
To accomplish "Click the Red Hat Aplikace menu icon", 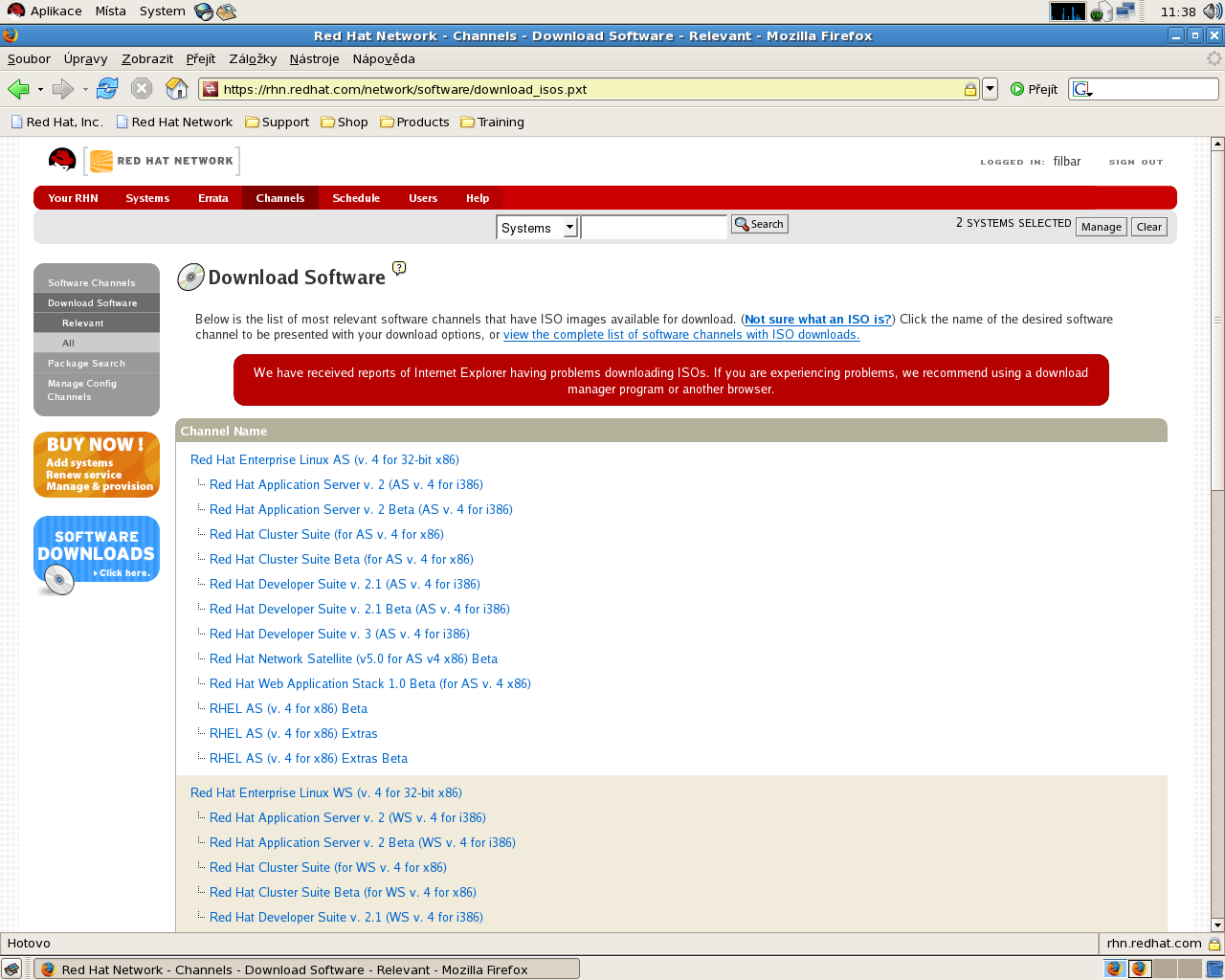I will pyautogui.click(x=15, y=11).
